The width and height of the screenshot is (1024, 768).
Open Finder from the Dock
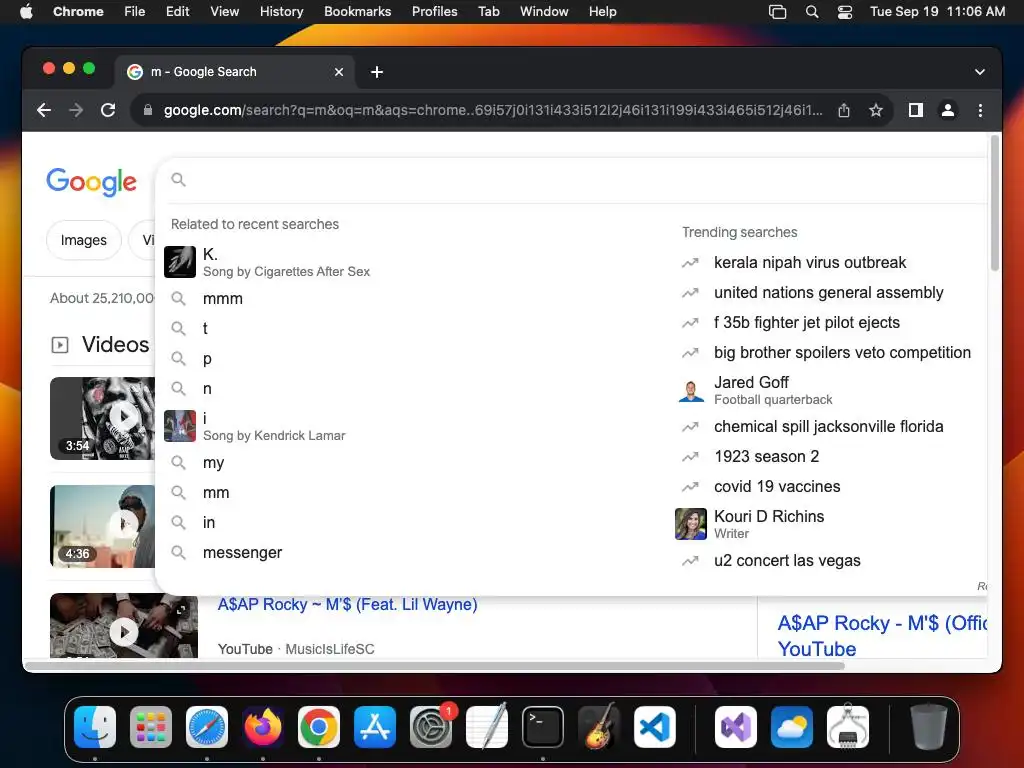point(95,727)
